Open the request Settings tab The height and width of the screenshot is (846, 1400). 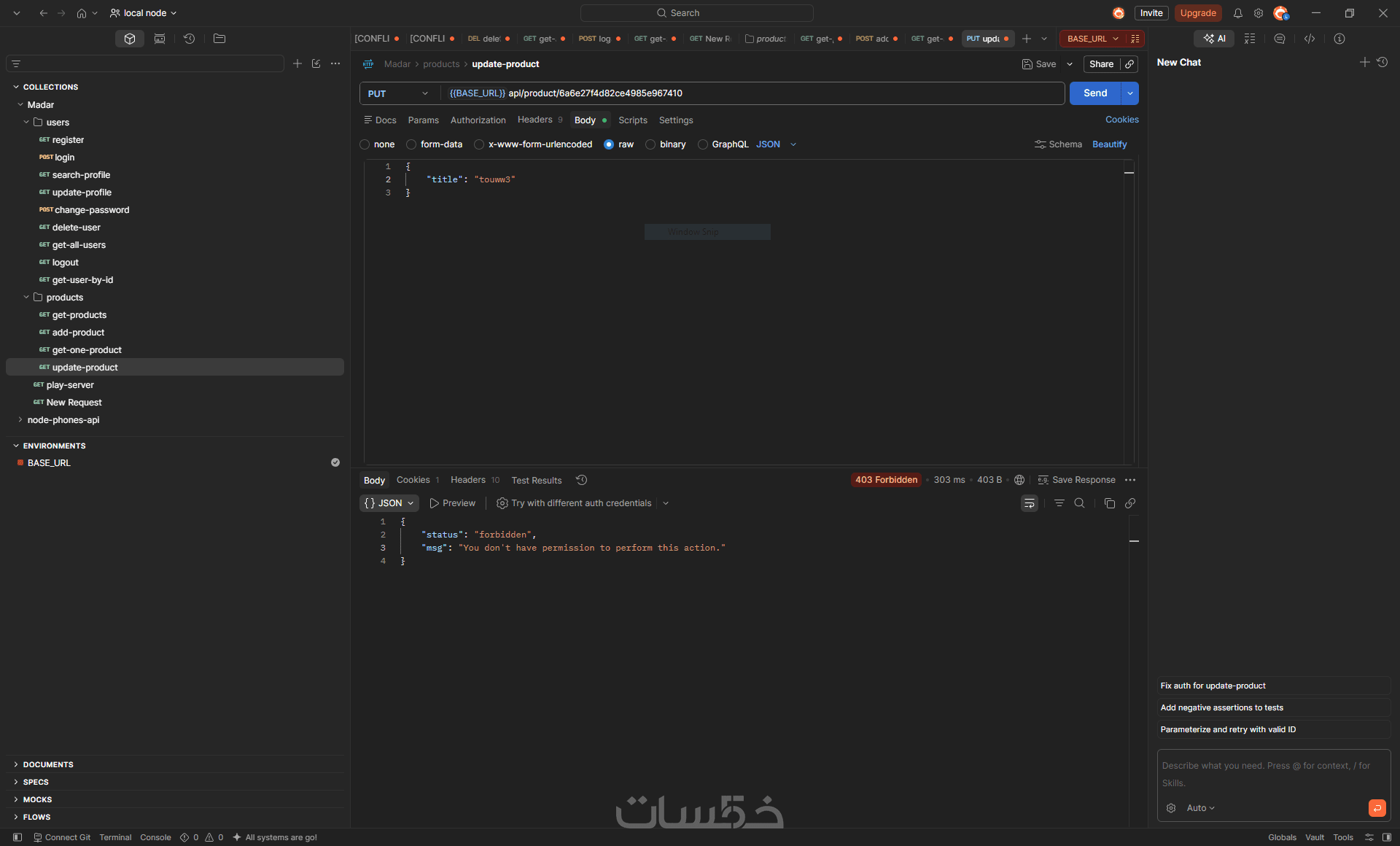676,120
